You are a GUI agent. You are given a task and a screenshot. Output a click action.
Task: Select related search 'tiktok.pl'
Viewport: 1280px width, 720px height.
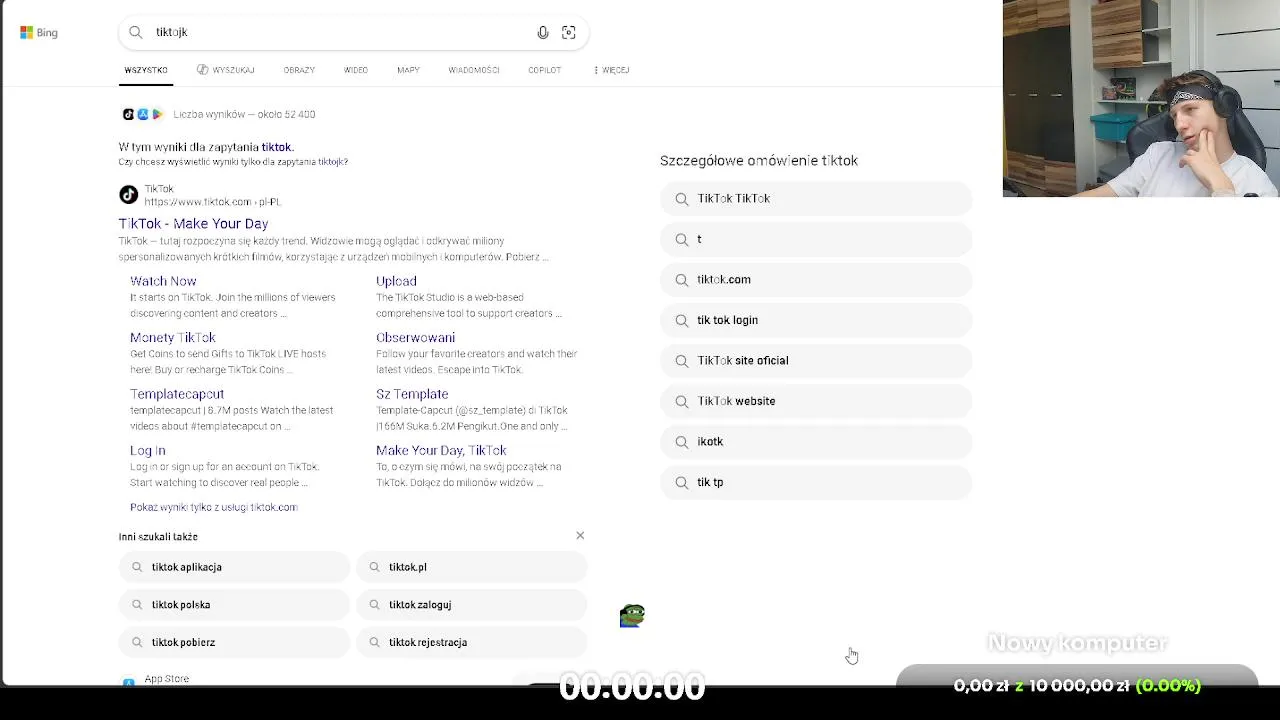pyautogui.click(x=472, y=567)
